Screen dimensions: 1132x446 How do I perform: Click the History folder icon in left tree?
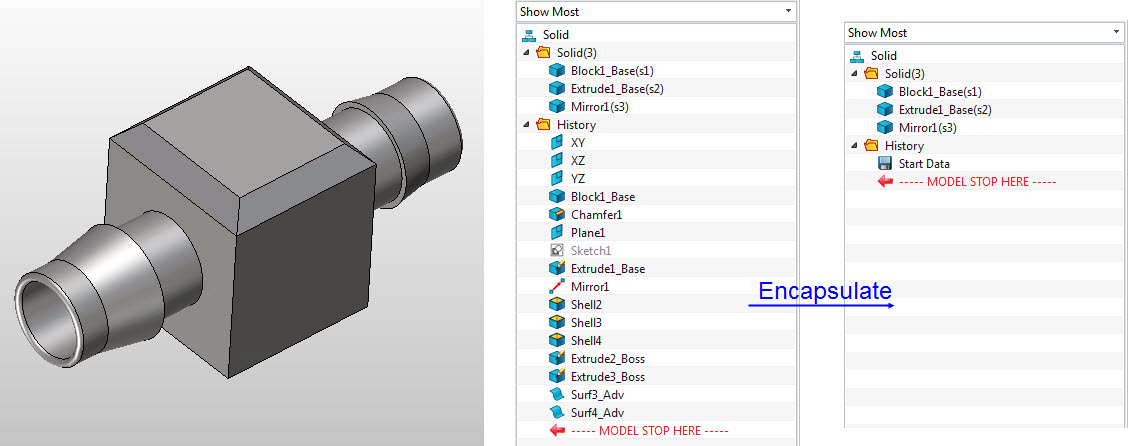(543, 124)
